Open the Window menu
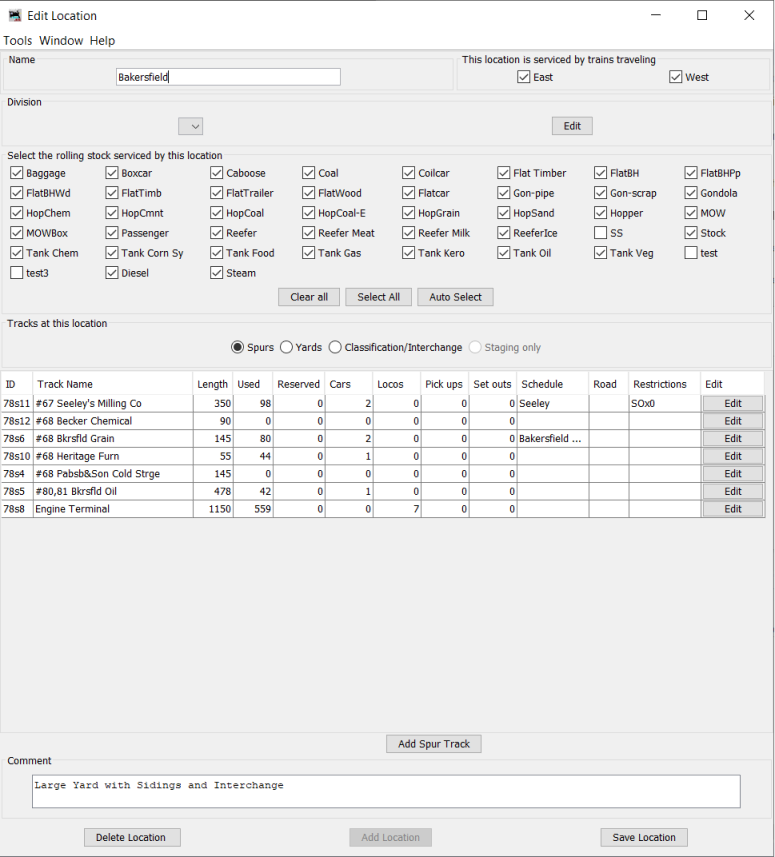Viewport: 775px width, 857px height. 61,41
